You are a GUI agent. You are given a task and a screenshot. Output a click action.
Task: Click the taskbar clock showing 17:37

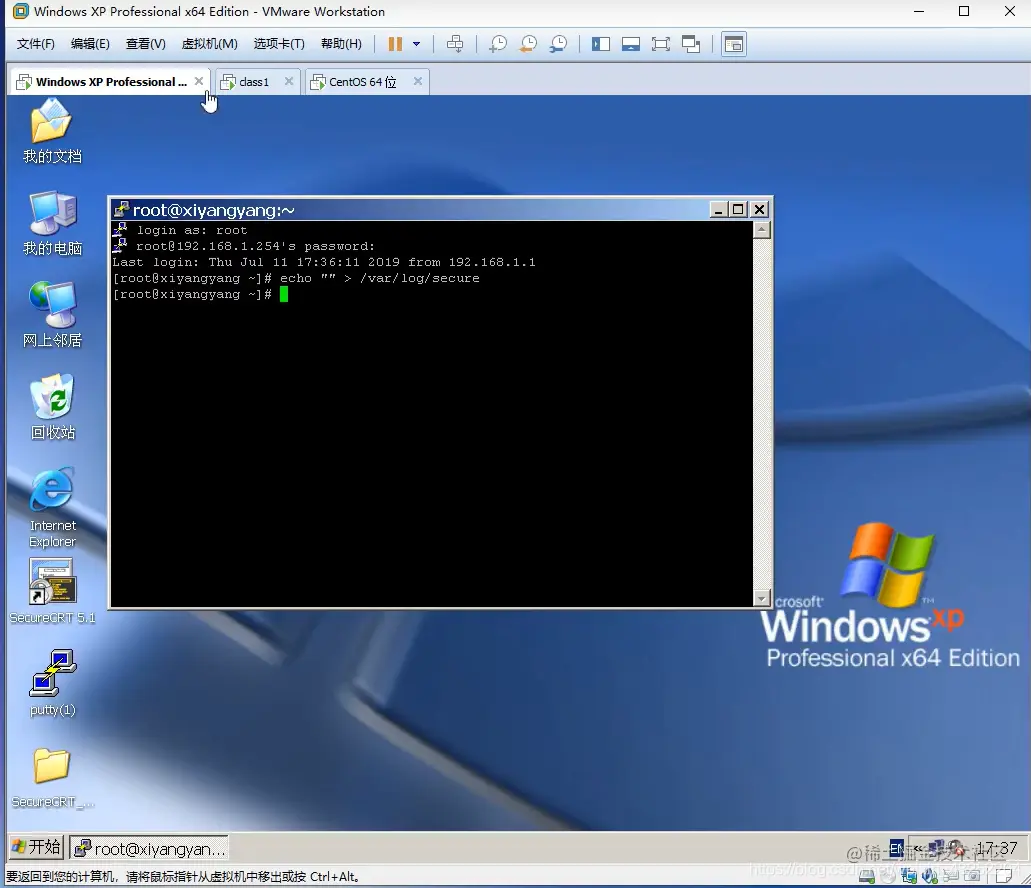point(997,848)
